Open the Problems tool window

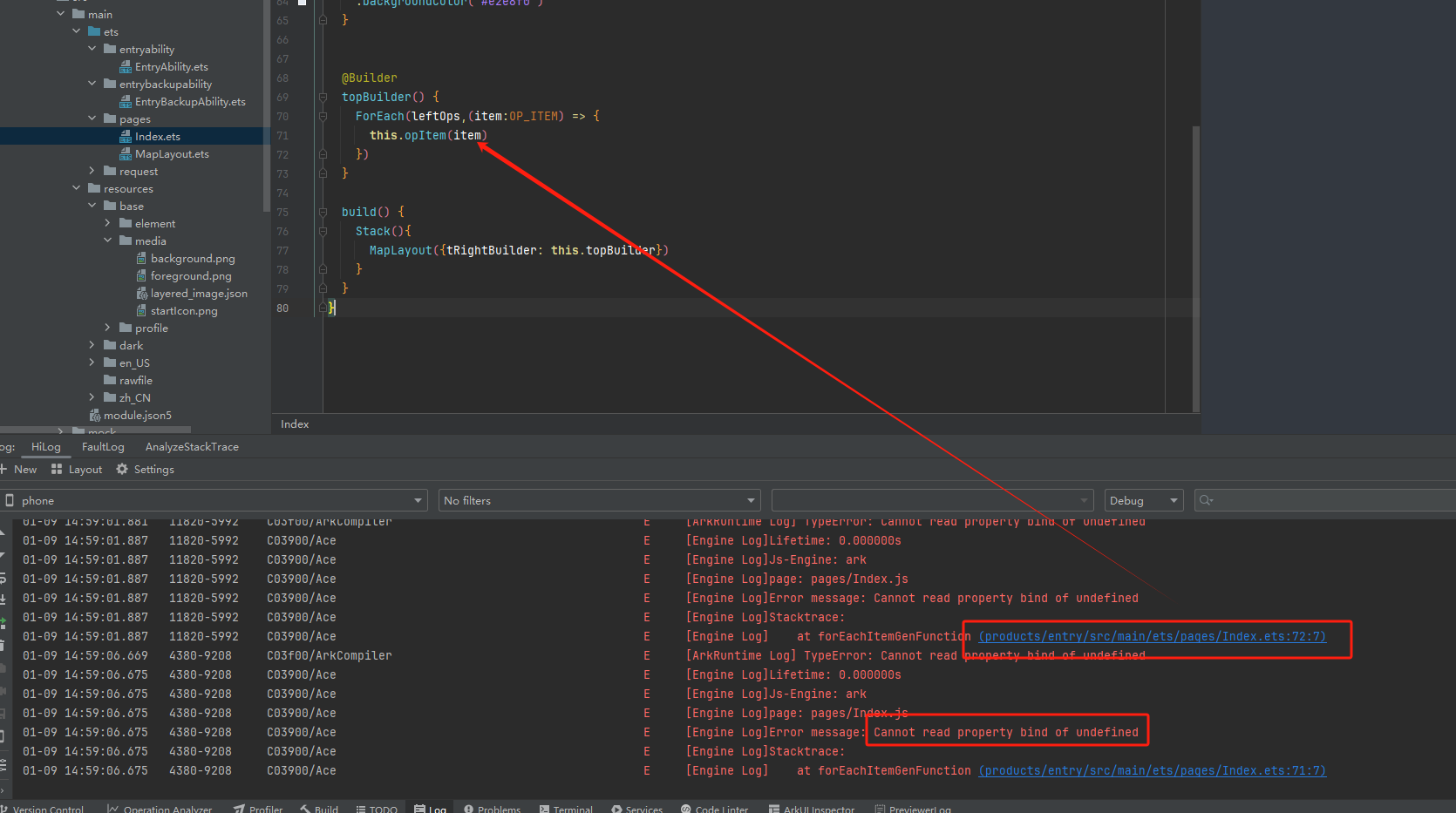(x=492, y=809)
